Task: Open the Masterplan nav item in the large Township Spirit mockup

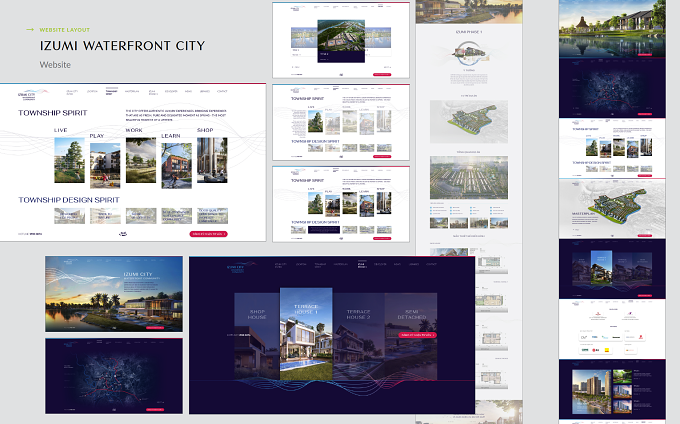Action: click(x=132, y=91)
